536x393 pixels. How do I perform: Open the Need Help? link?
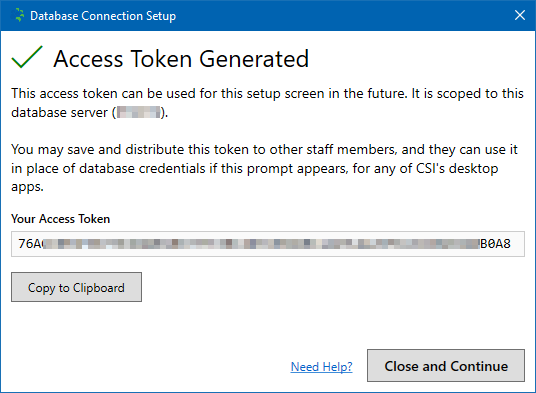pyautogui.click(x=321, y=367)
